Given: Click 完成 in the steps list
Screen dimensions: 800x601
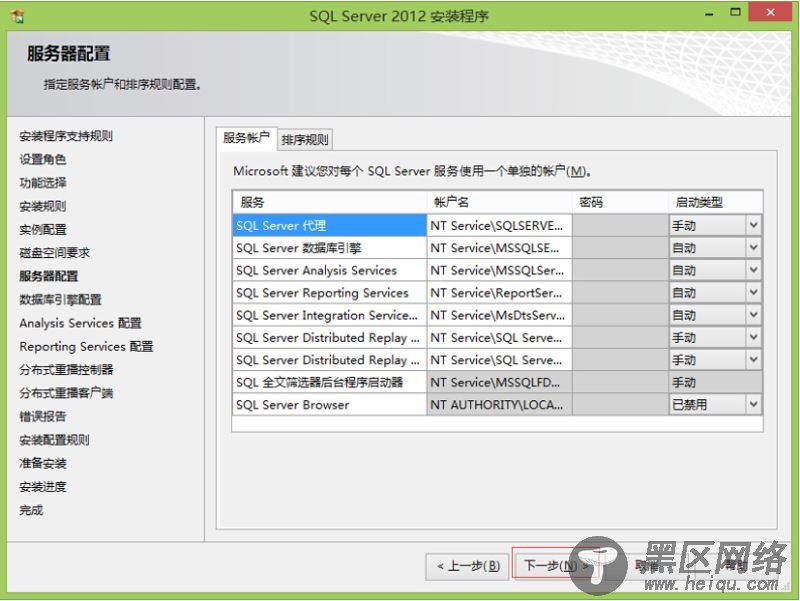Looking at the screenshot, I should click(x=31, y=510).
